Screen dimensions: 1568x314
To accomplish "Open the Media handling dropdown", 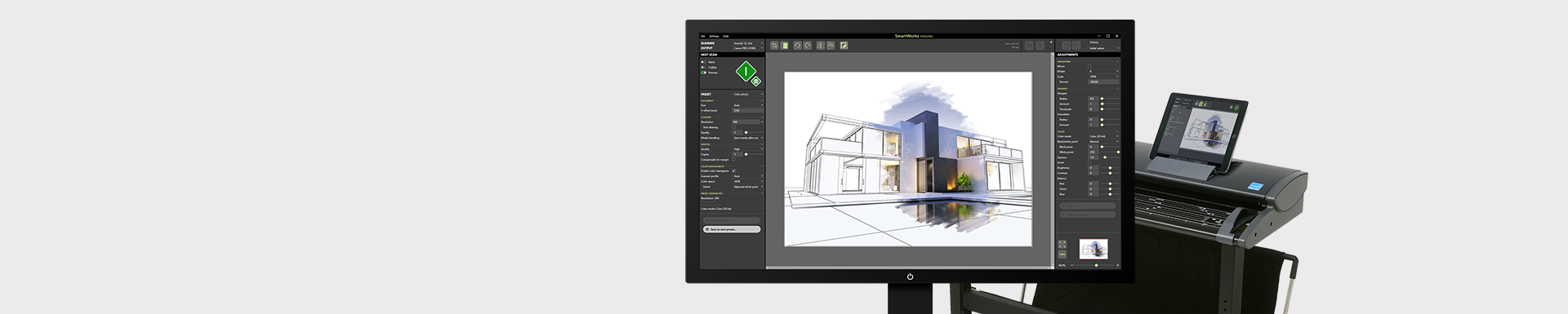I will (748, 138).
